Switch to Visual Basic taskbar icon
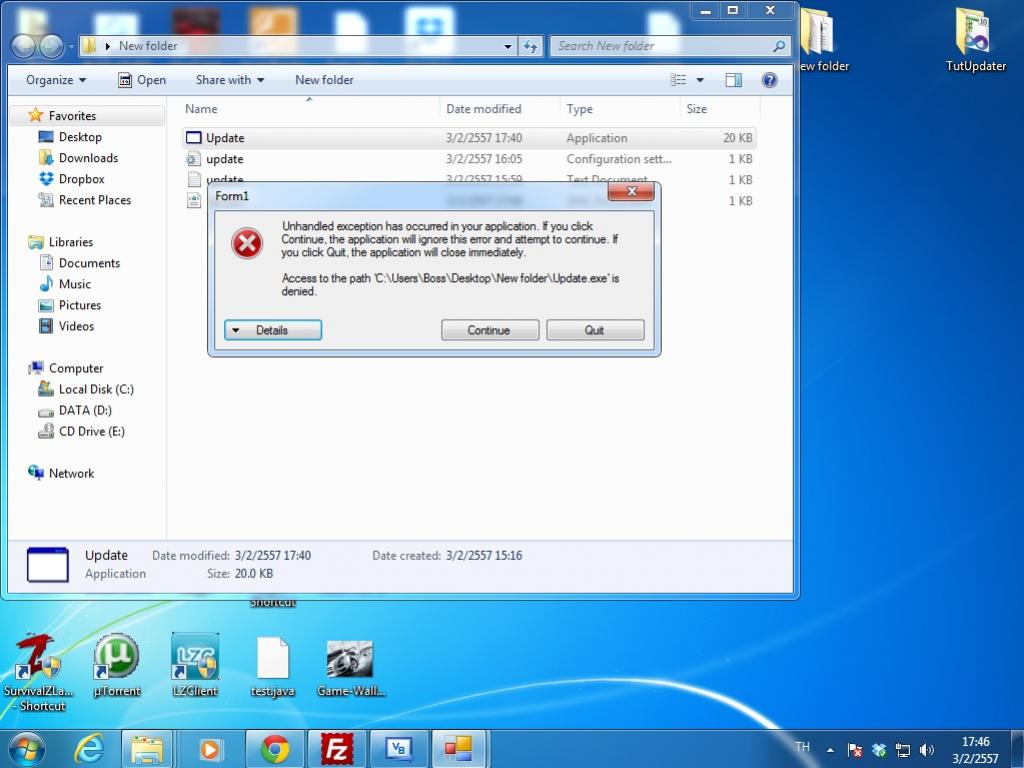This screenshot has height=768, width=1024. [398, 749]
